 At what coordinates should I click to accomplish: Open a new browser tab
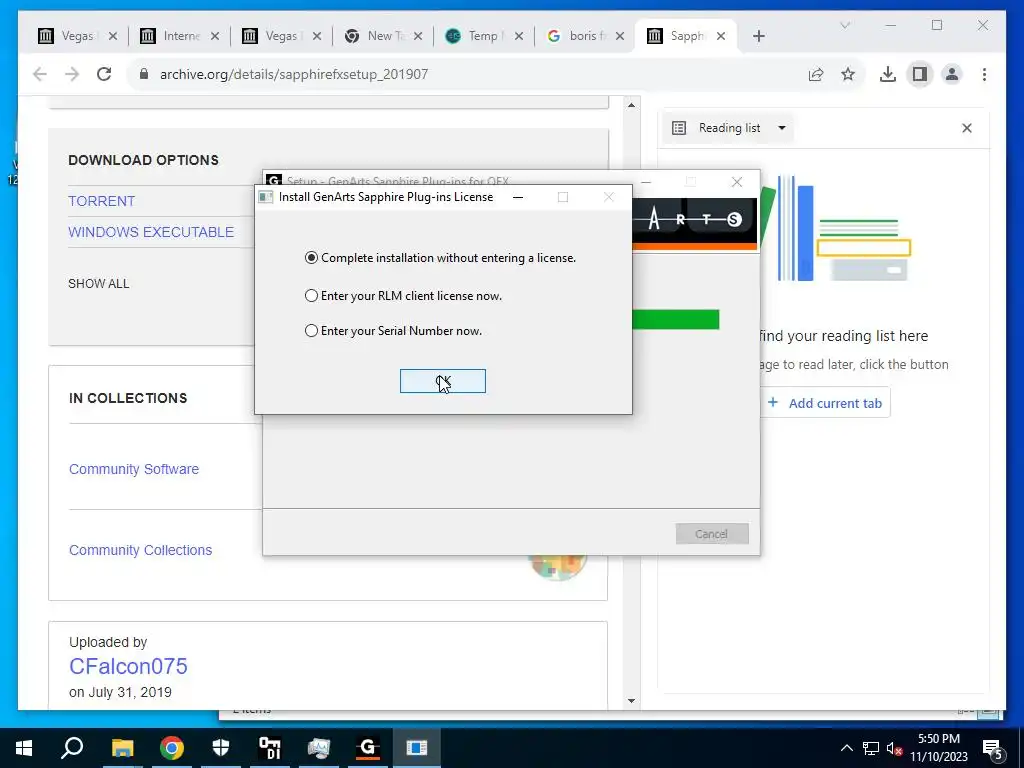[758, 36]
